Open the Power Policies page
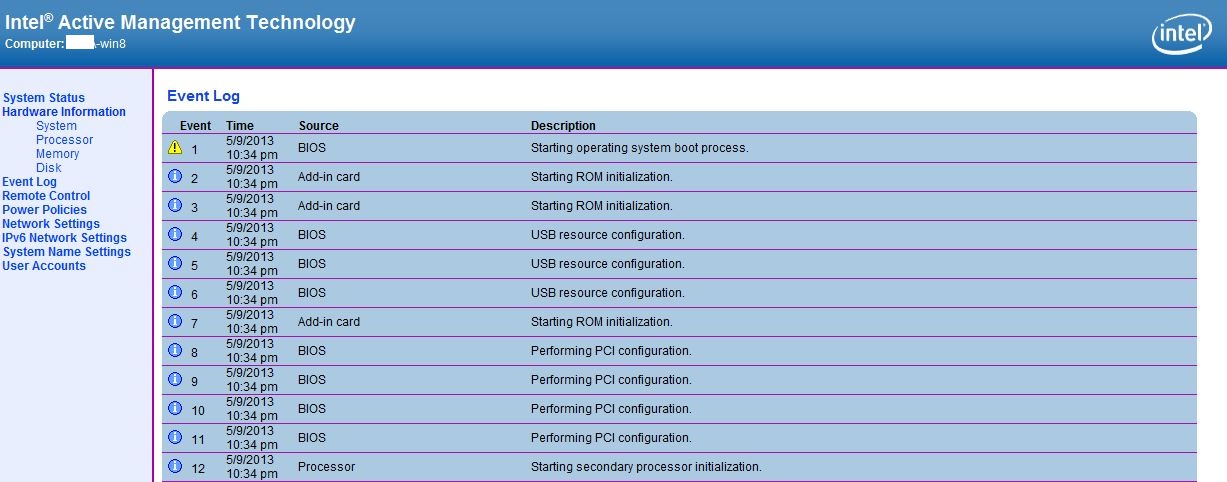Screen dimensions: 1227x482 tap(44, 210)
